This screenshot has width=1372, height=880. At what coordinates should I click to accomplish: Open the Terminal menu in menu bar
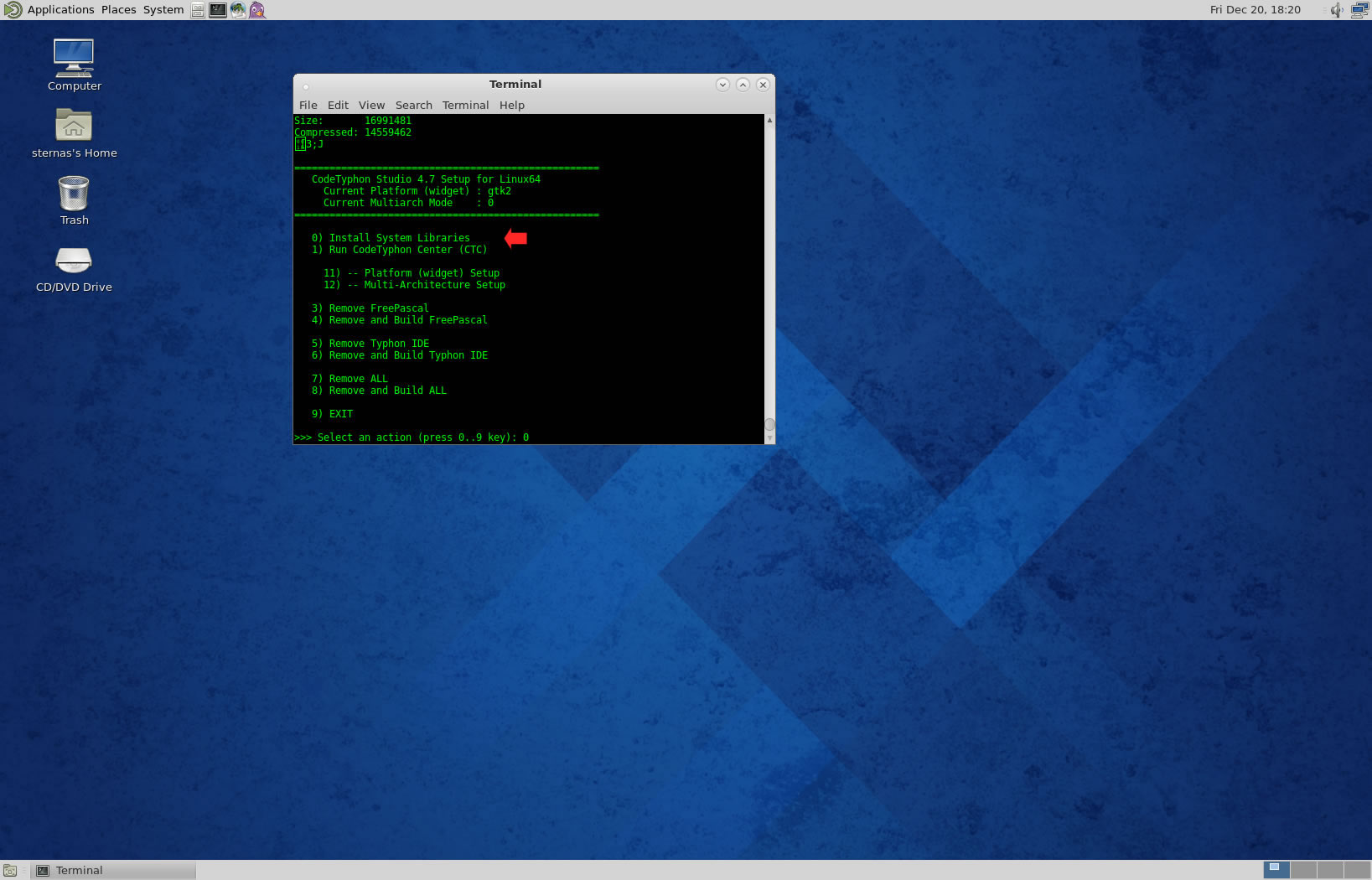[x=465, y=105]
